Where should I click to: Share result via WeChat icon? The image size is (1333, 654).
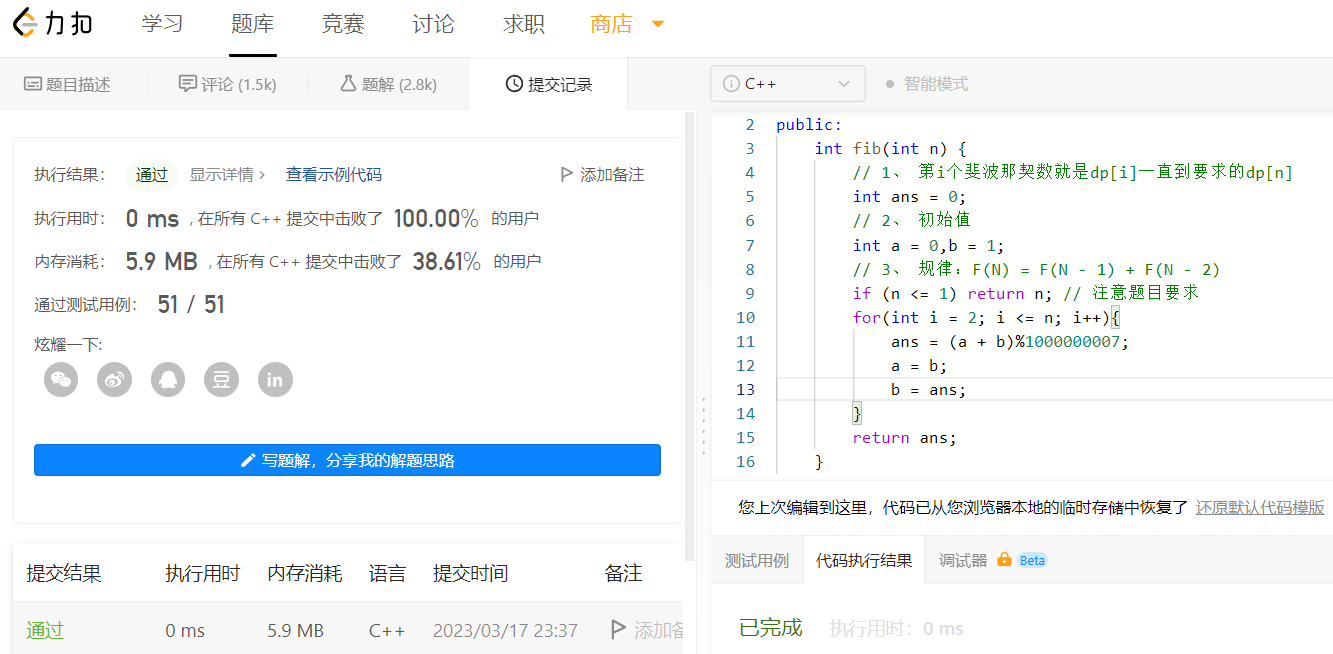(61, 380)
